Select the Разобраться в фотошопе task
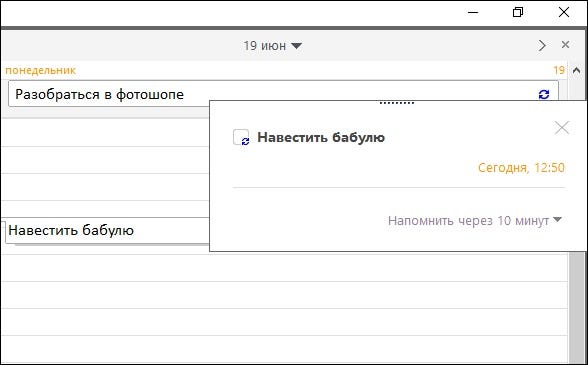The image size is (588, 365). tap(283, 94)
